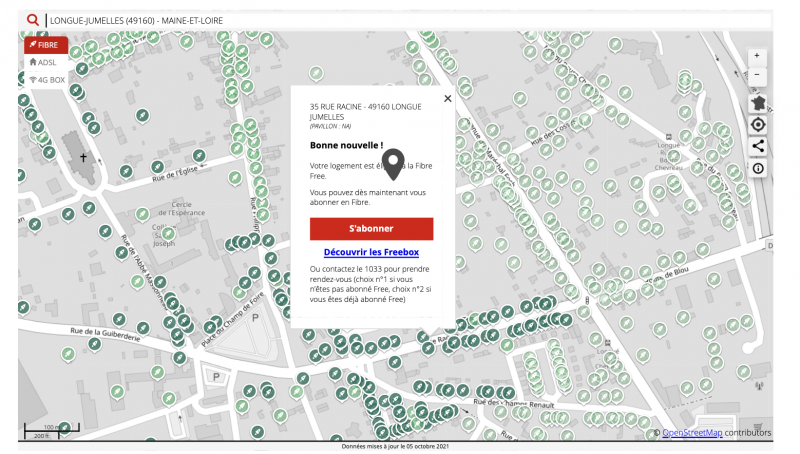Open the Découvrir les Freebox link
Image resolution: width=800 pixels, height=454 pixels.
371,252
